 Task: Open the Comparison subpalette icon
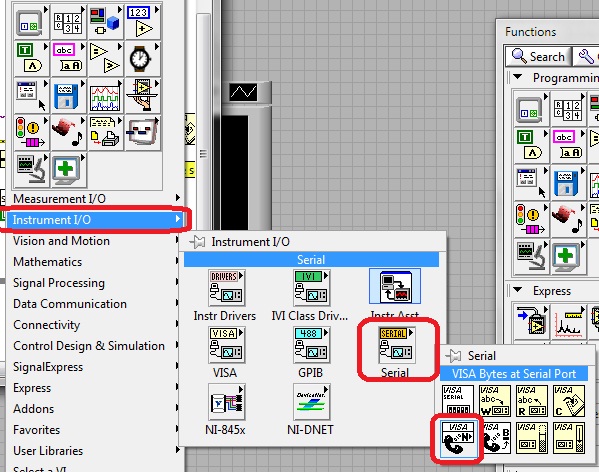(x=105, y=58)
